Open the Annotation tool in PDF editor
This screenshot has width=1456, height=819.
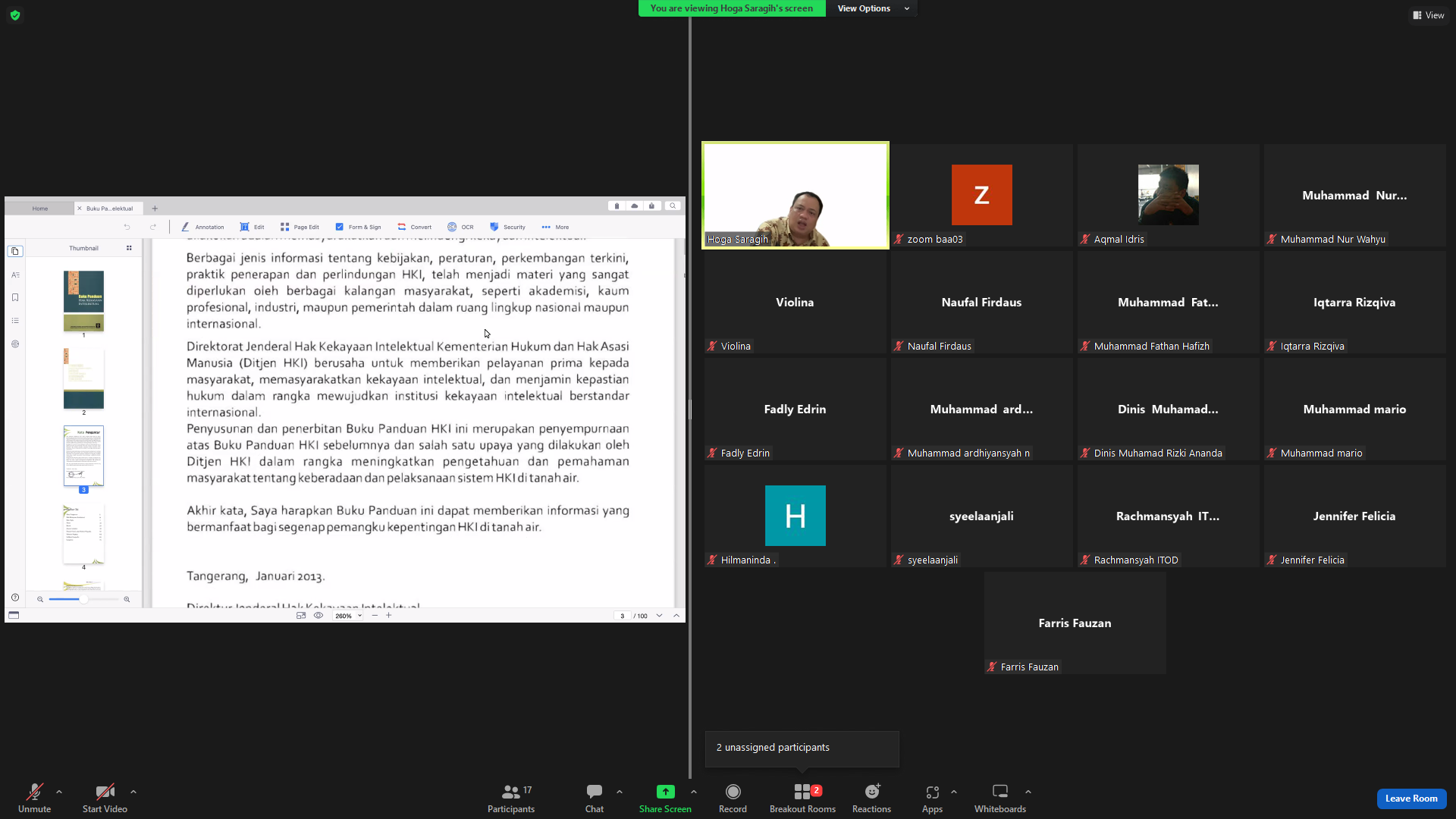pyautogui.click(x=202, y=227)
